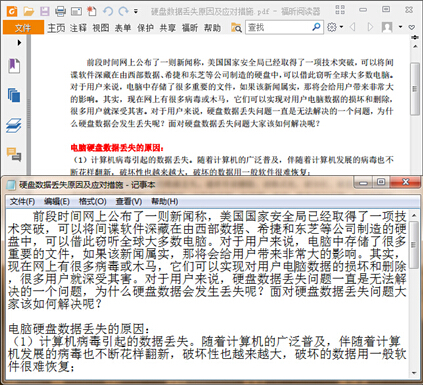Open the 帮助(H) menu in Notepad
This screenshot has height=385, width=423.
tap(165, 202)
